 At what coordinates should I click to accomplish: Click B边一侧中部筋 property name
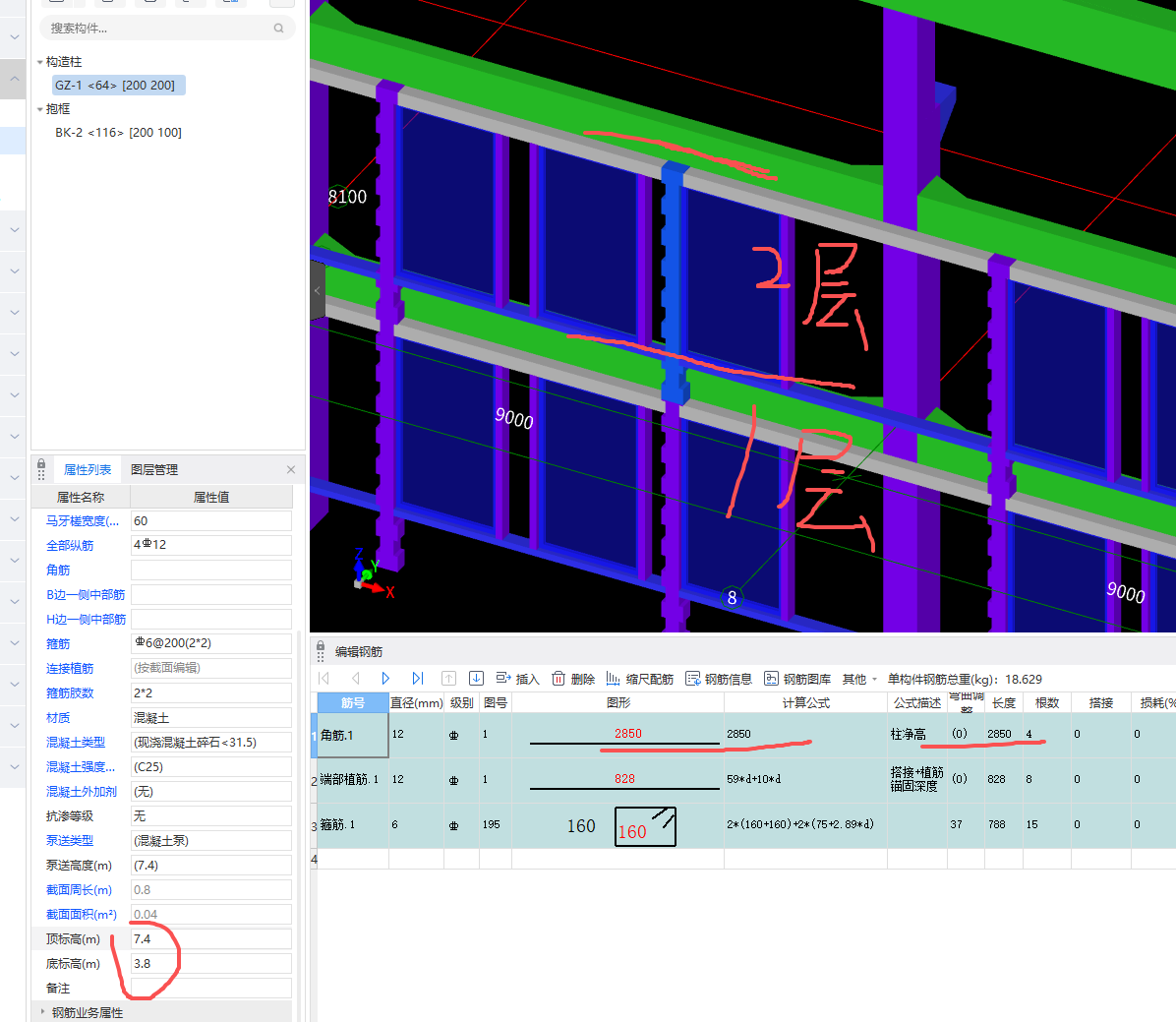pyautogui.click(x=86, y=595)
